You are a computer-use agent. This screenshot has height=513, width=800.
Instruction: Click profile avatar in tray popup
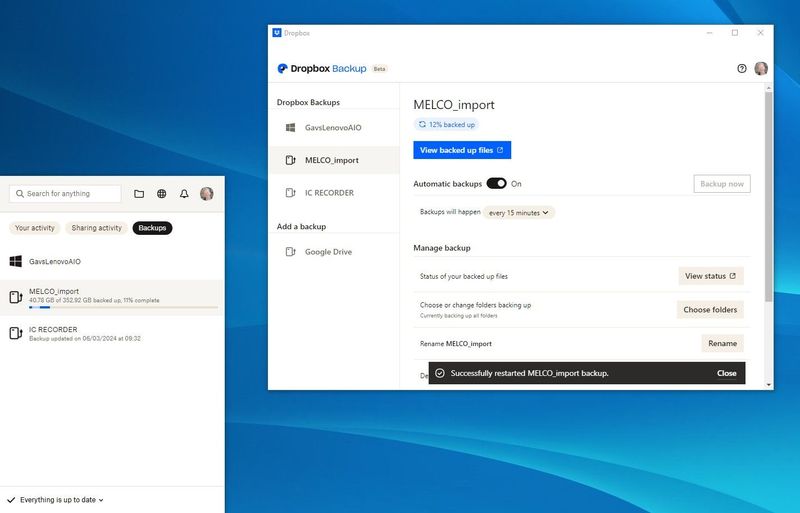207,193
